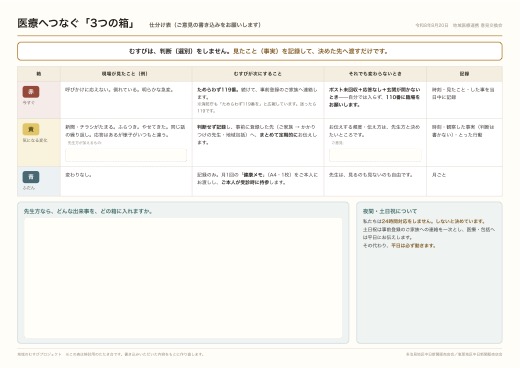This screenshot has width=520, height=368.
Task: Click the subtitle beginning 仕分け表
Action: [205, 25]
